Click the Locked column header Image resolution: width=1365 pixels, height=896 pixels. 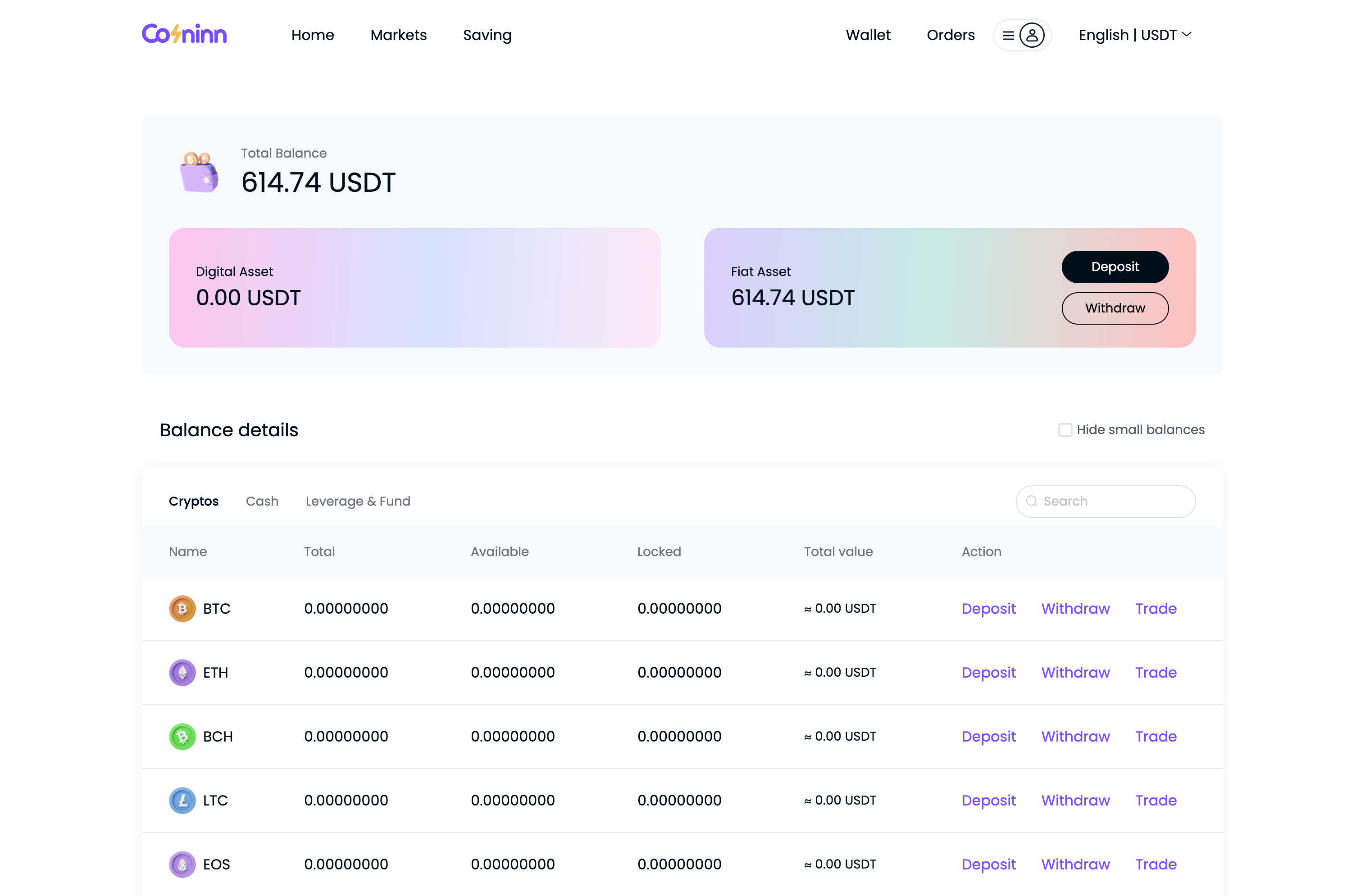point(659,551)
